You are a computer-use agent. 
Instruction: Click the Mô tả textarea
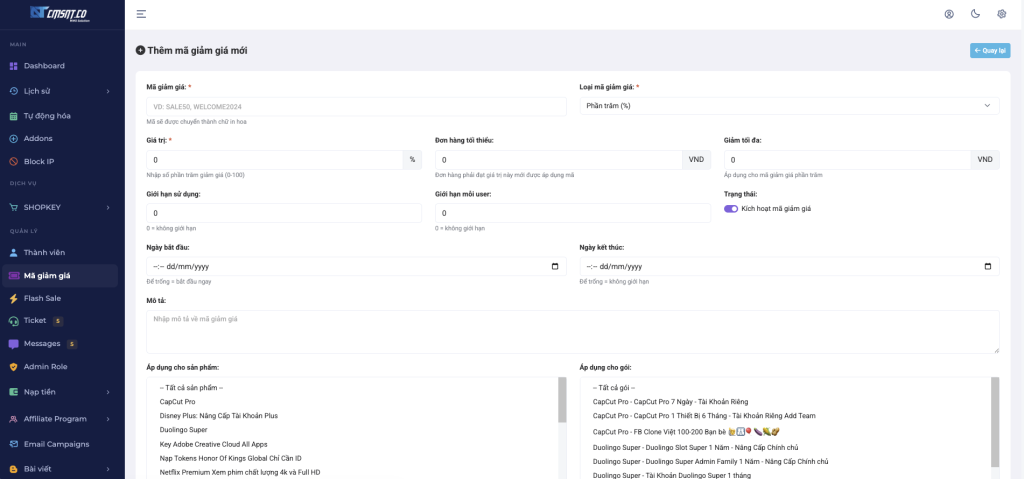click(572, 331)
